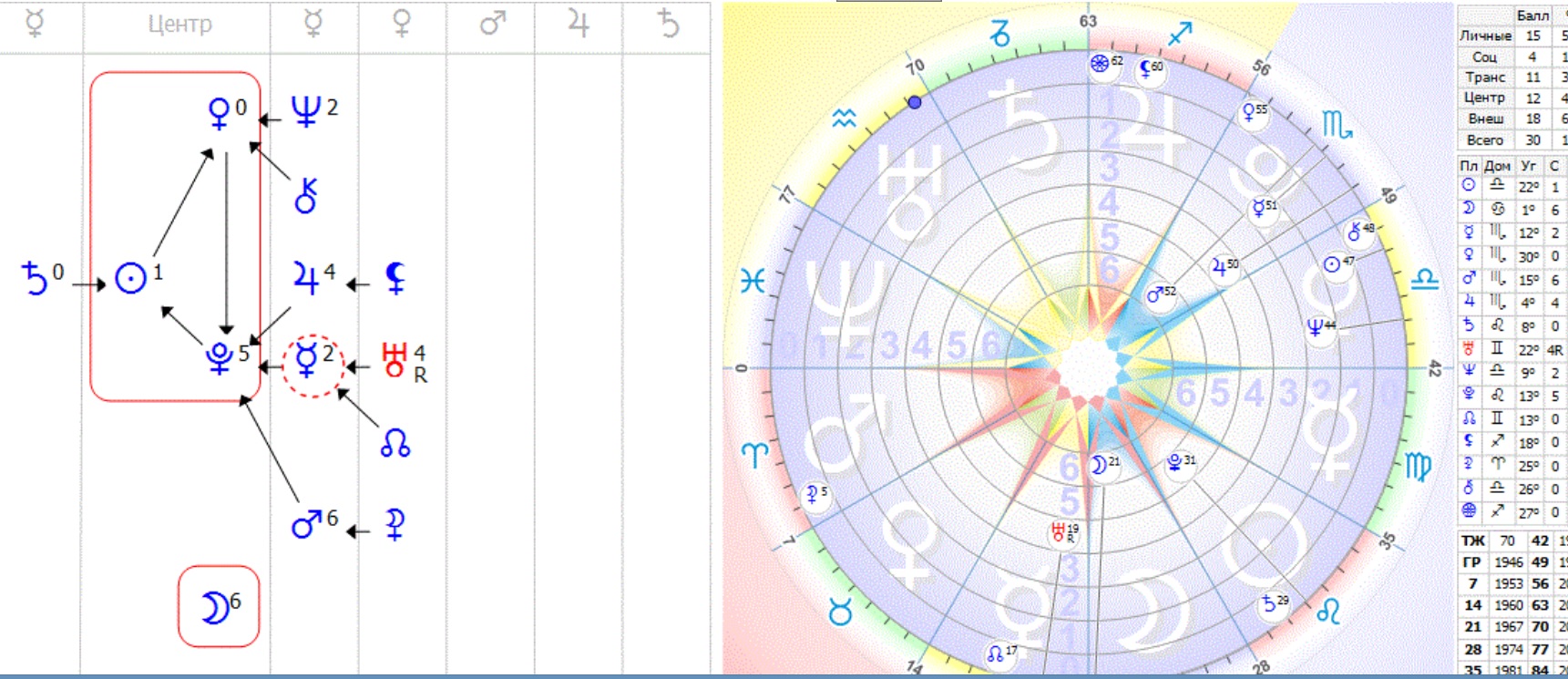The height and width of the screenshot is (679, 1568).
Task: Click the Venus glyph inside the Центр box
Action: [219, 114]
